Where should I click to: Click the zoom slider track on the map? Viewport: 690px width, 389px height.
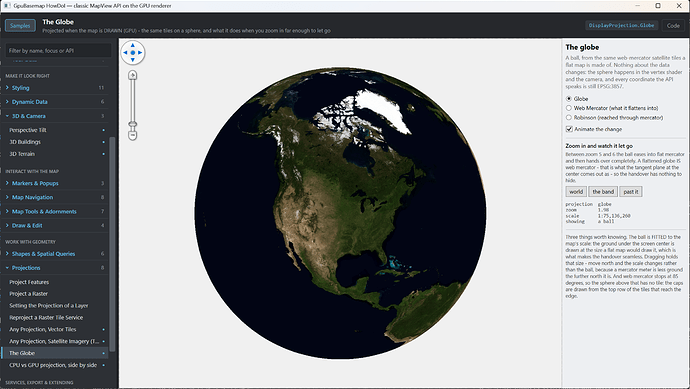pos(132,100)
